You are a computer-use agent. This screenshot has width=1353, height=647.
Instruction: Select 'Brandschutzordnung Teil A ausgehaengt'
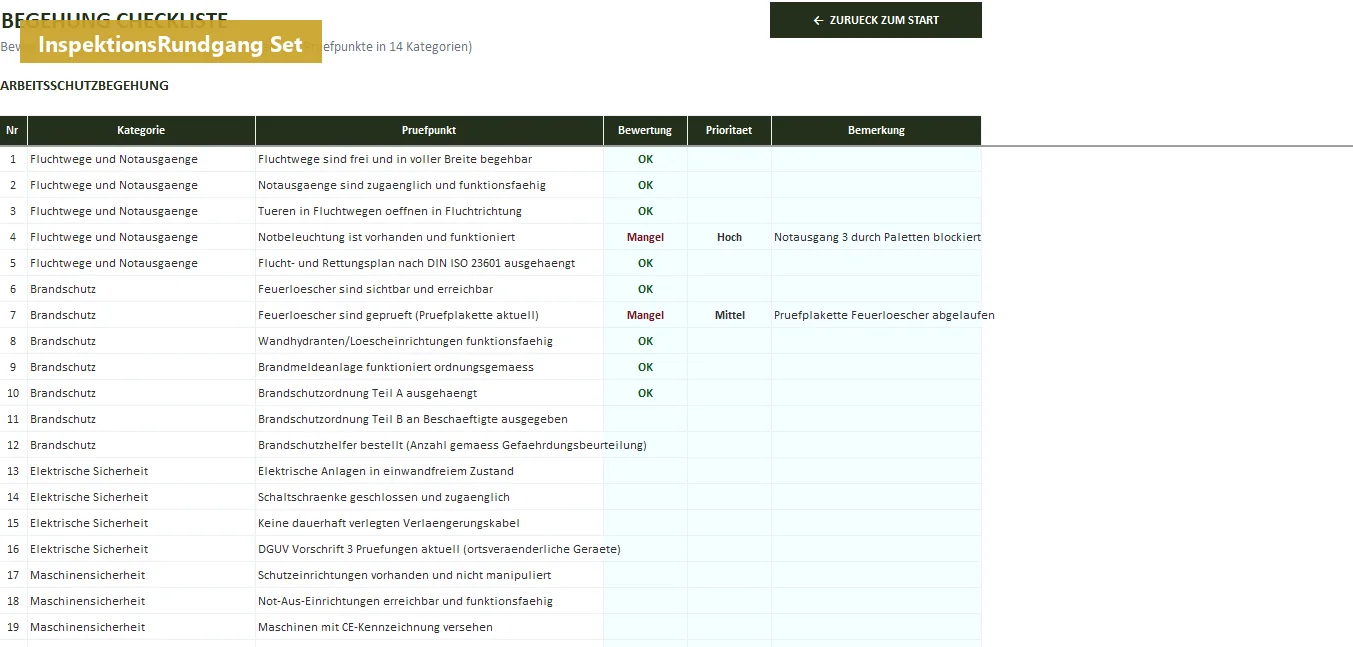click(x=368, y=393)
